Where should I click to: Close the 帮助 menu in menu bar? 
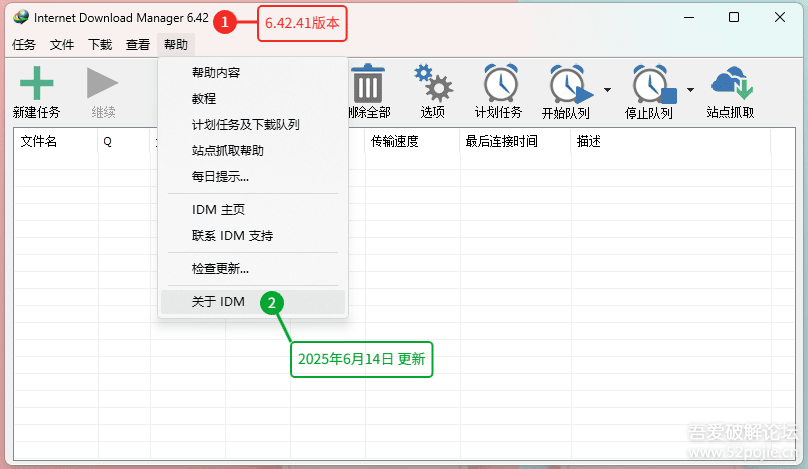(x=176, y=45)
